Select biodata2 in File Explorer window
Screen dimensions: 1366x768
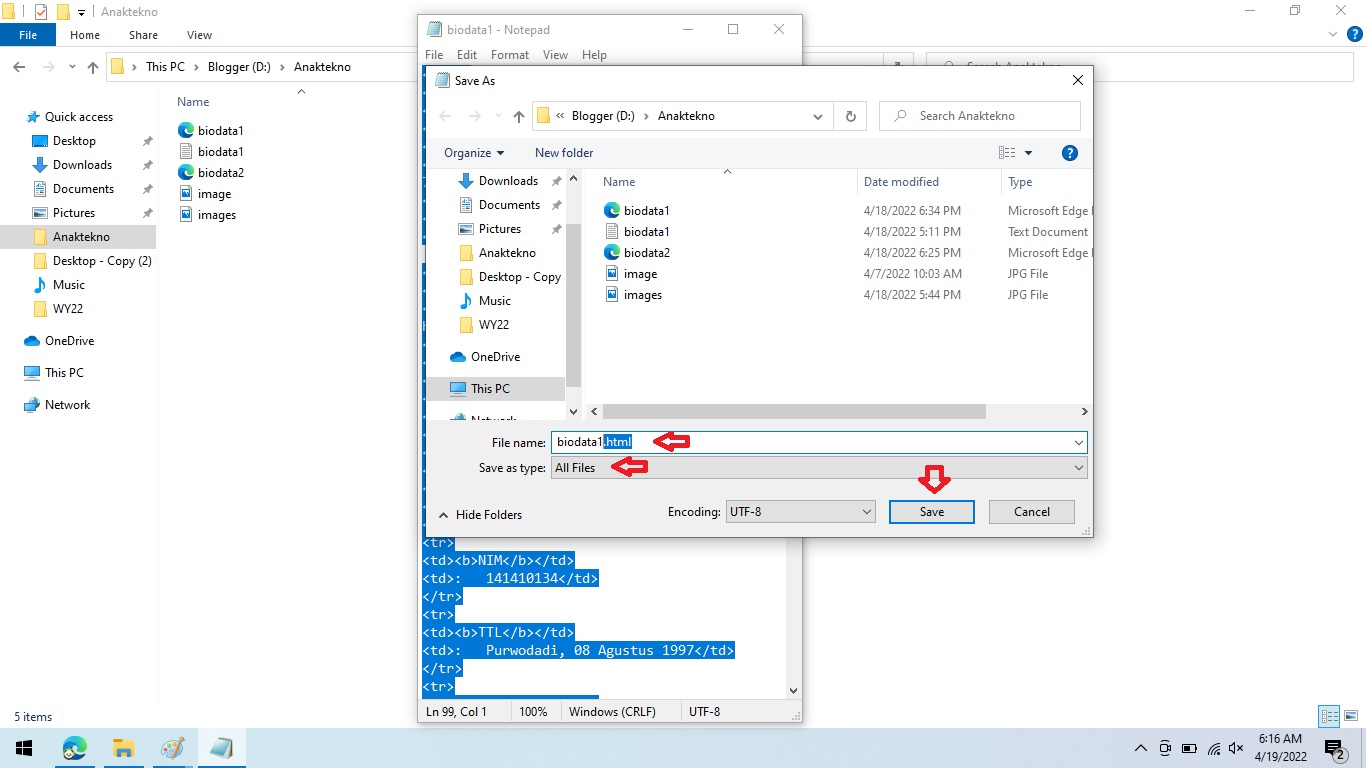[210, 173]
